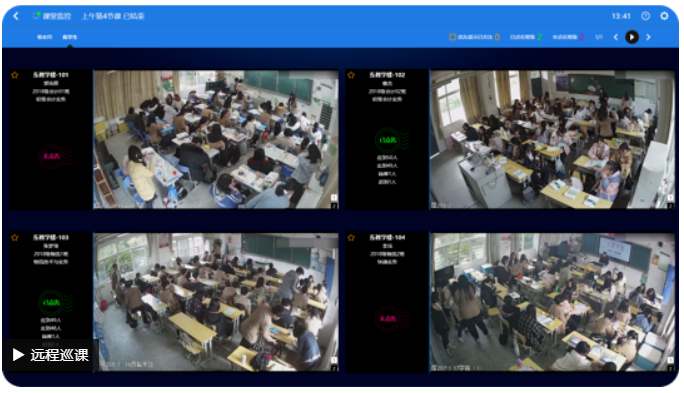Open the help question mark icon
Screen dimensions: 684x393
[645, 16]
